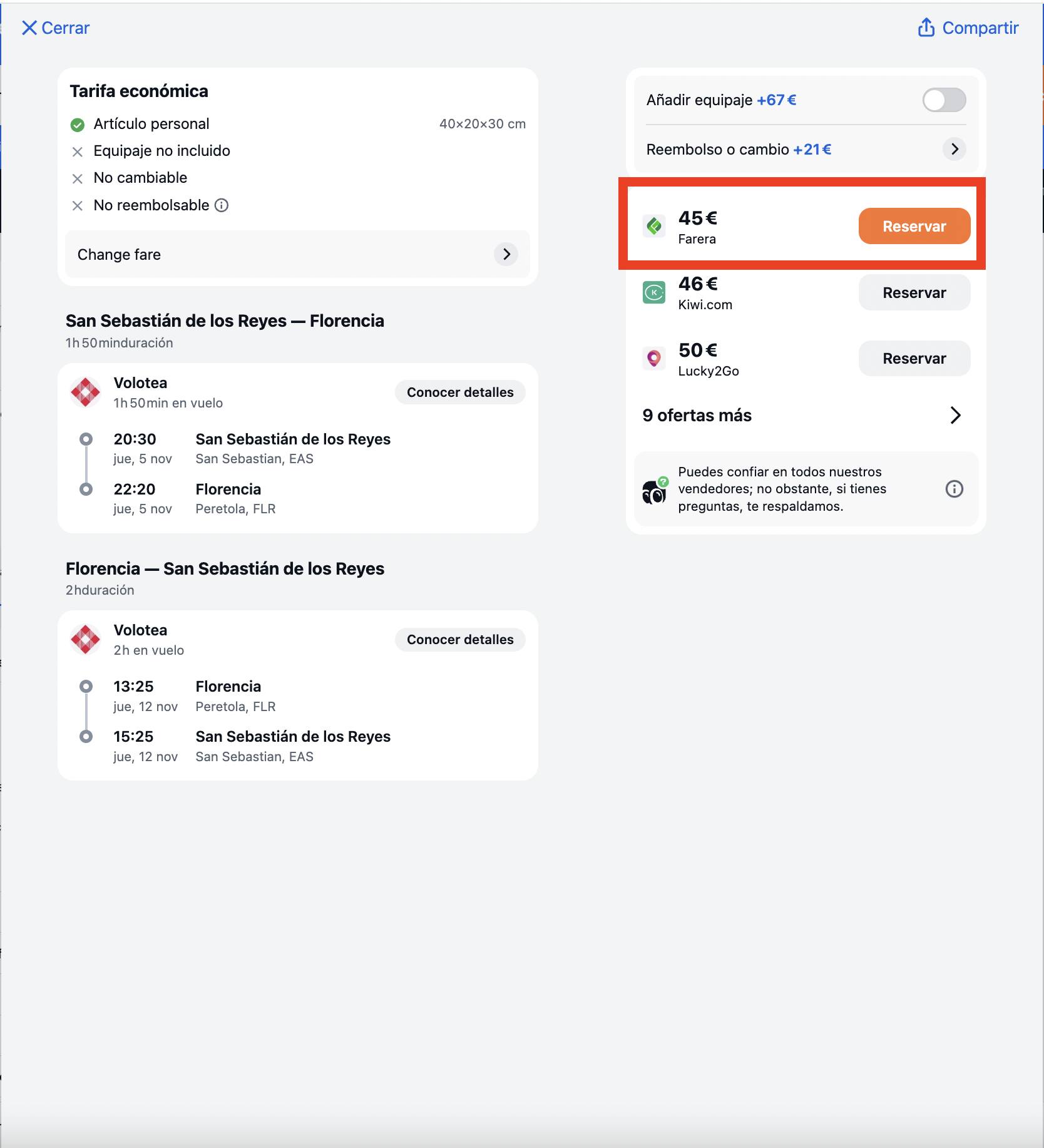Open Conocer detalles for return Volotea flight

click(x=460, y=640)
